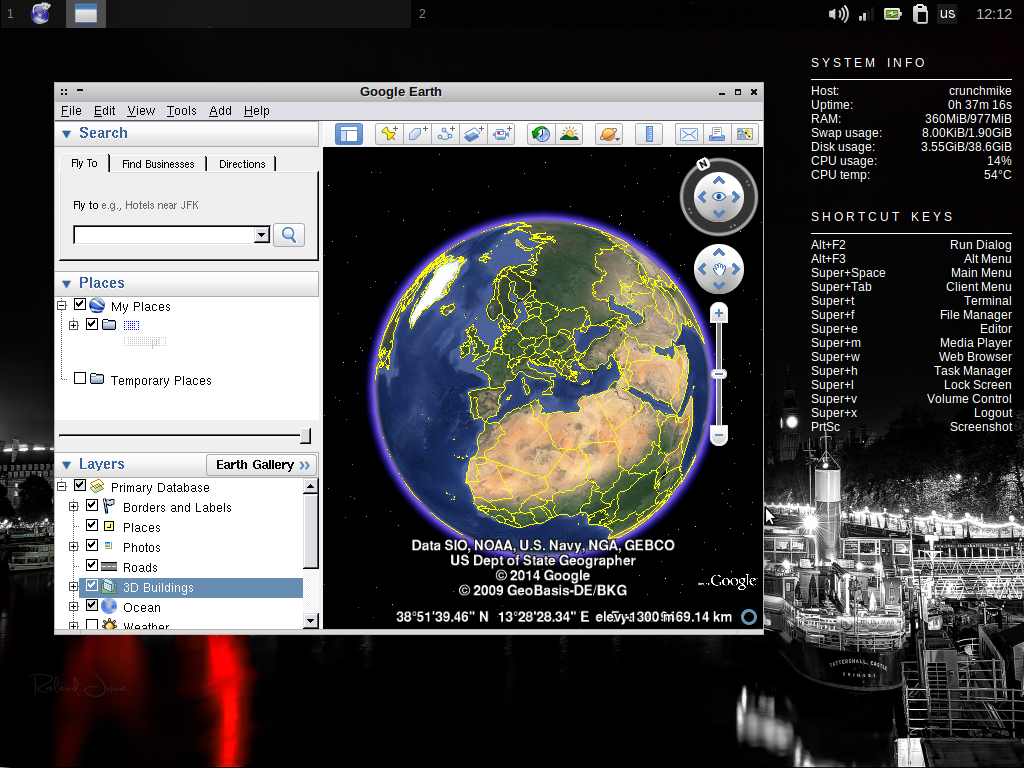Click us keyboard layout indicator
The height and width of the screenshot is (768, 1024).
click(x=948, y=14)
